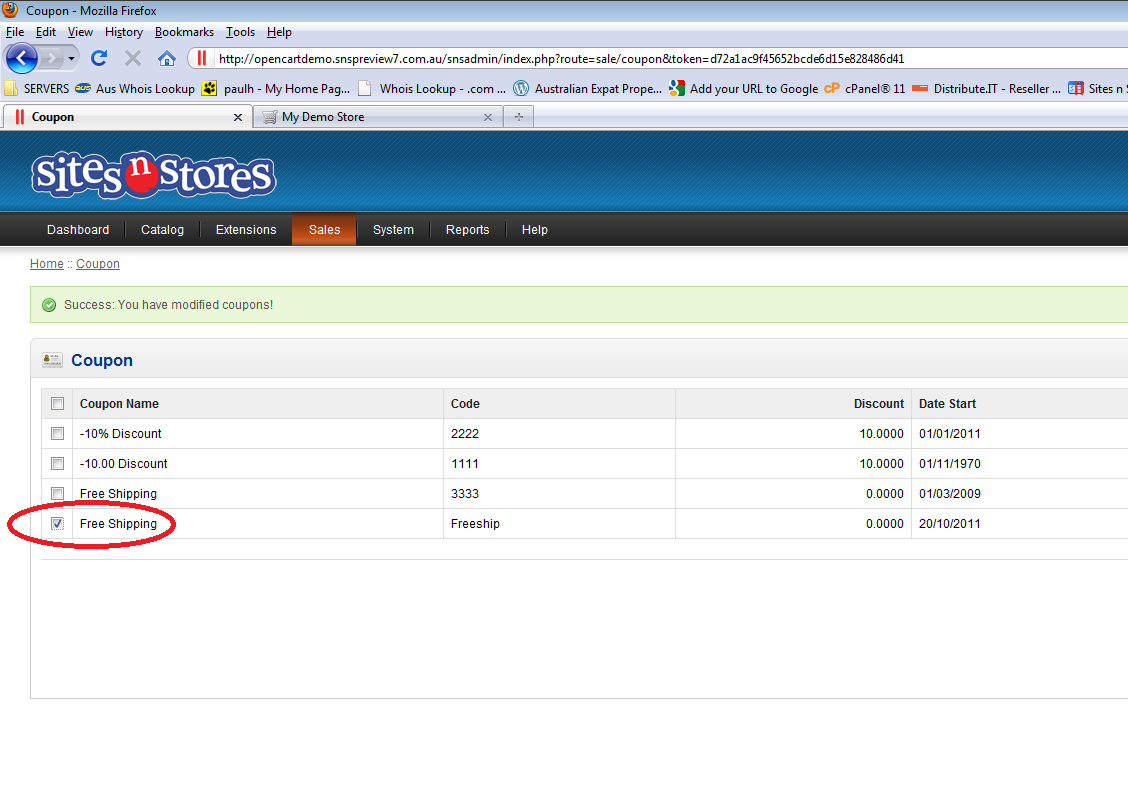The height and width of the screenshot is (799, 1128).
Task: Toggle the select-all coupons checkbox
Action: (x=58, y=403)
